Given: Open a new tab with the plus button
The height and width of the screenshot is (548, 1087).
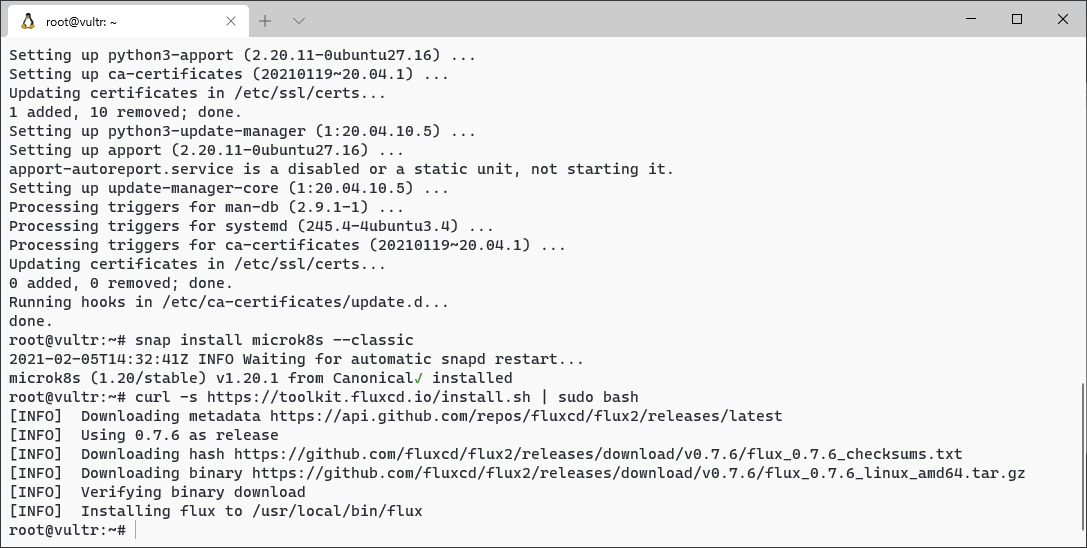Looking at the screenshot, I should click(265, 22).
